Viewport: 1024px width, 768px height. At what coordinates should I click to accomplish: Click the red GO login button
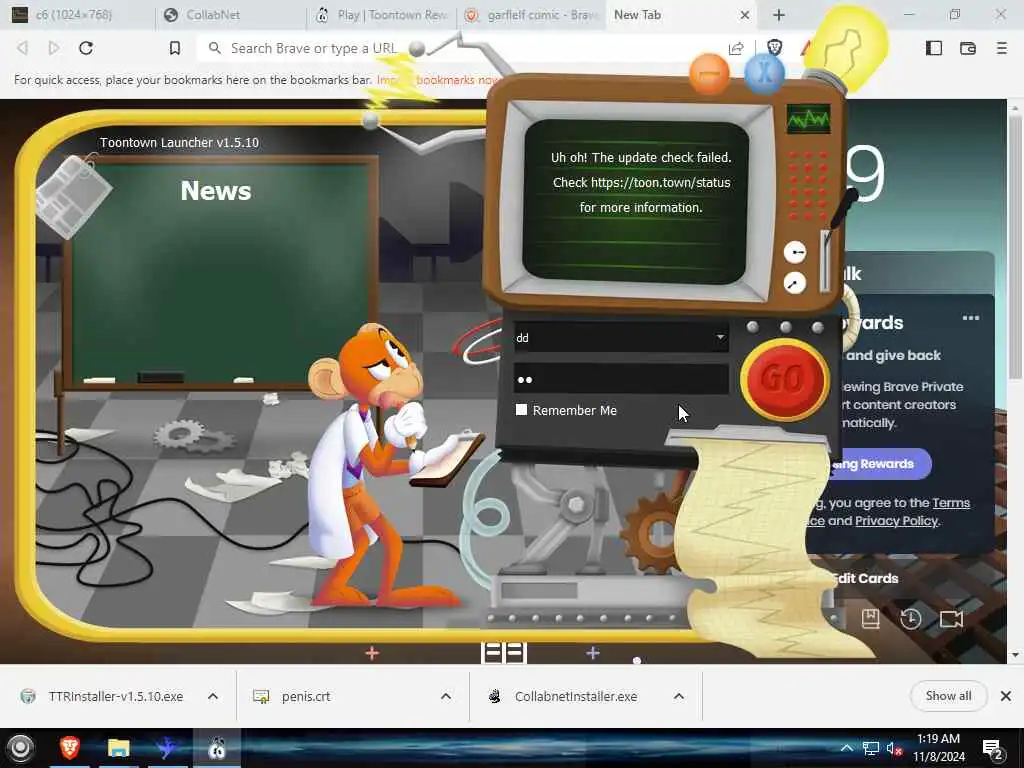pyautogui.click(x=785, y=378)
